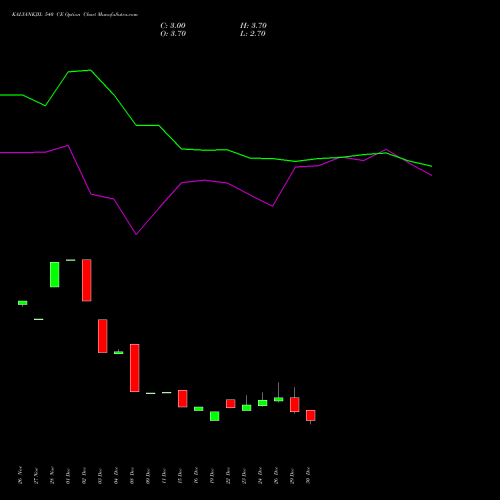Select the tiny green candle for 04 Dec
The width and height of the screenshot is (500, 500).
click(119, 352)
